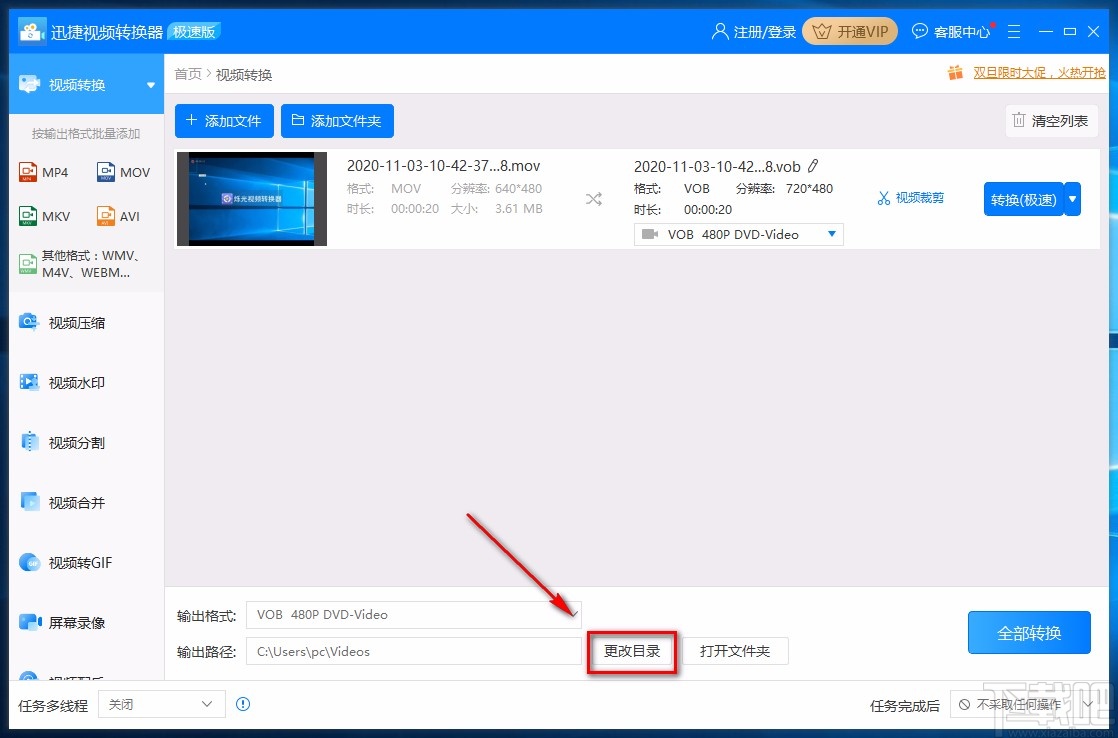Screen dimensions: 1118x738
Task: Click 添加文件夹 button
Action: [x=337, y=121]
